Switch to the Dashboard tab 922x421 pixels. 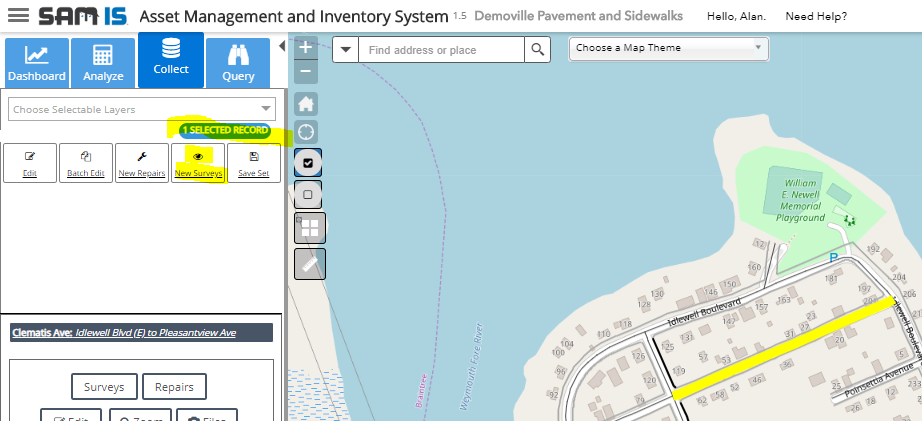coord(36,64)
